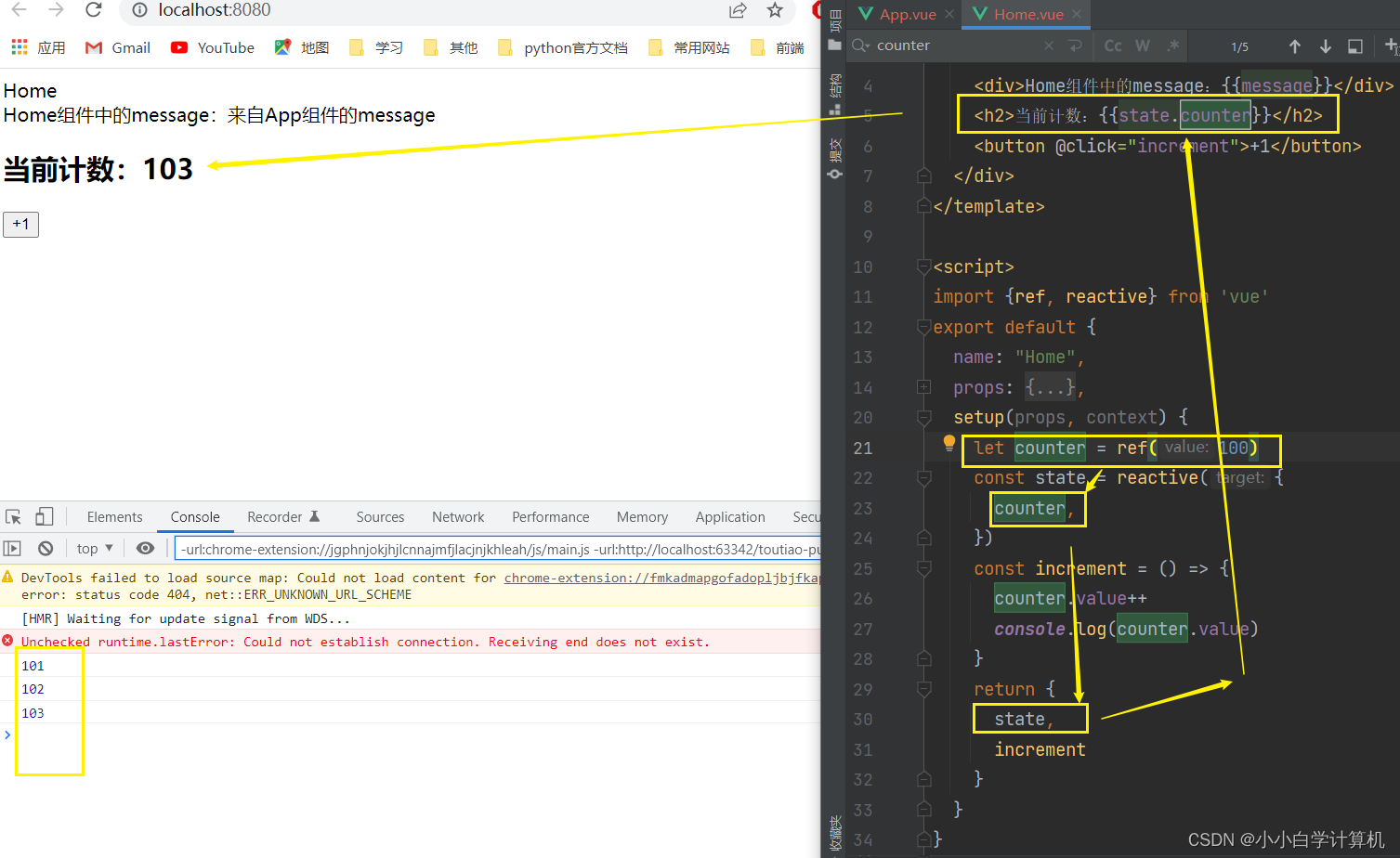The image size is (1400, 858).
Task: Open the Project tool window folder icon
Action: coord(834,45)
